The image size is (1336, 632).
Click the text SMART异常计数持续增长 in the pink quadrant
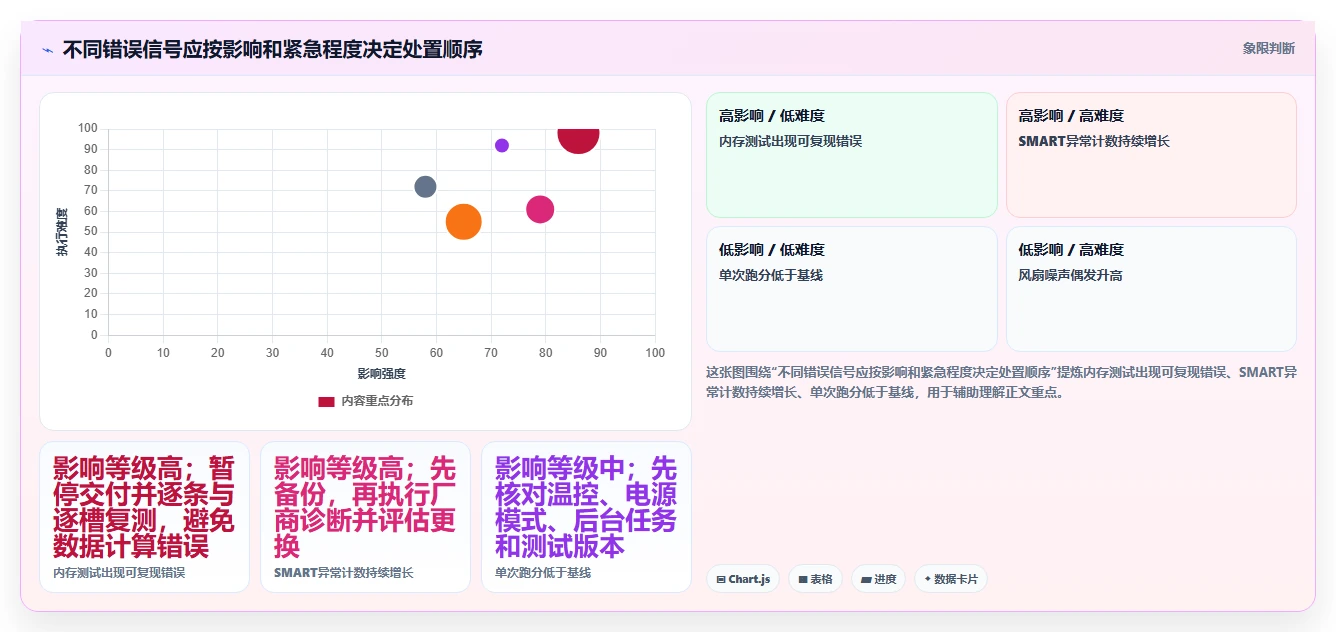coord(1094,141)
